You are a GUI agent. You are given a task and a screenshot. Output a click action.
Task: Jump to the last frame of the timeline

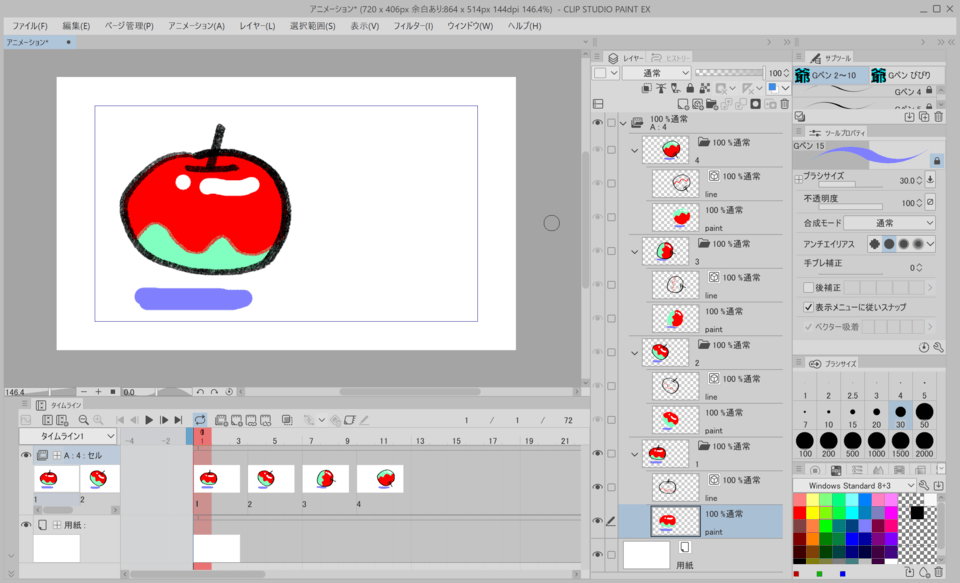[x=178, y=420]
